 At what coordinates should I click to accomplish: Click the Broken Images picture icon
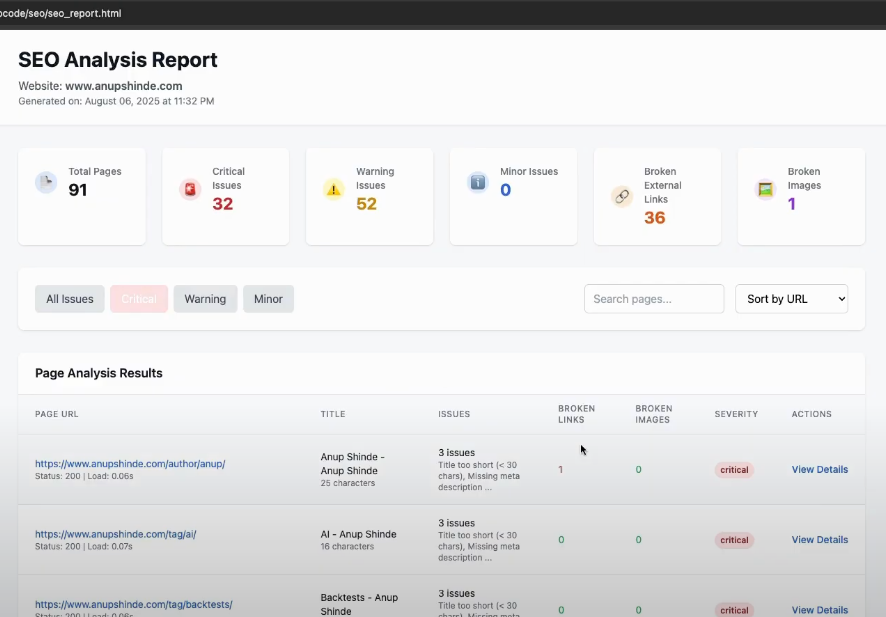pos(765,189)
